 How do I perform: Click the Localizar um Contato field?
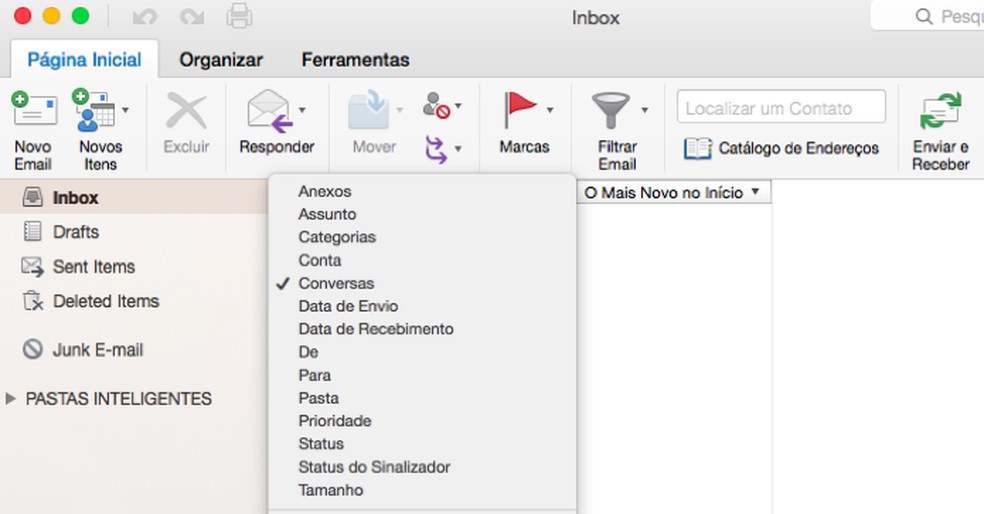coord(781,107)
